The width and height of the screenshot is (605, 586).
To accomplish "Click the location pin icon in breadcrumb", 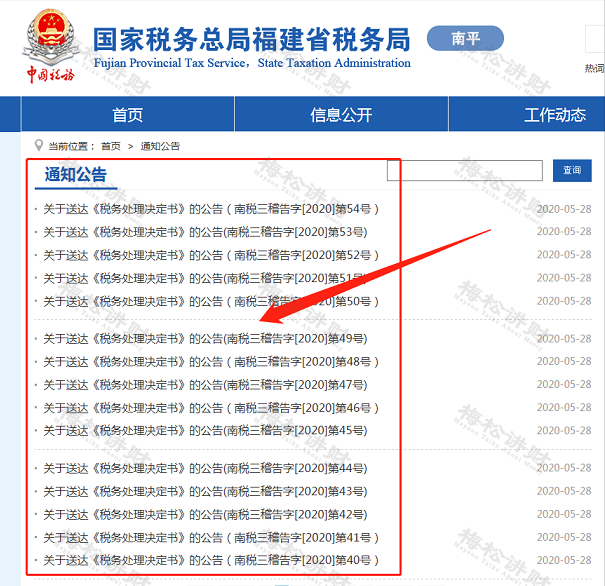I will pyautogui.click(x=39, y=145).
